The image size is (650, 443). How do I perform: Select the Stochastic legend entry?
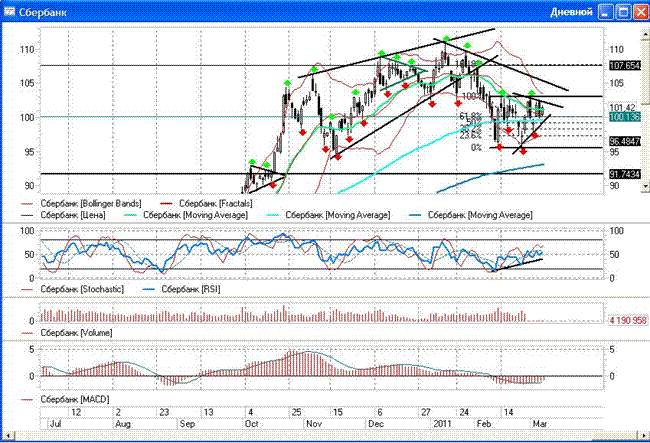pyautogui.click(x=73, y=289)
